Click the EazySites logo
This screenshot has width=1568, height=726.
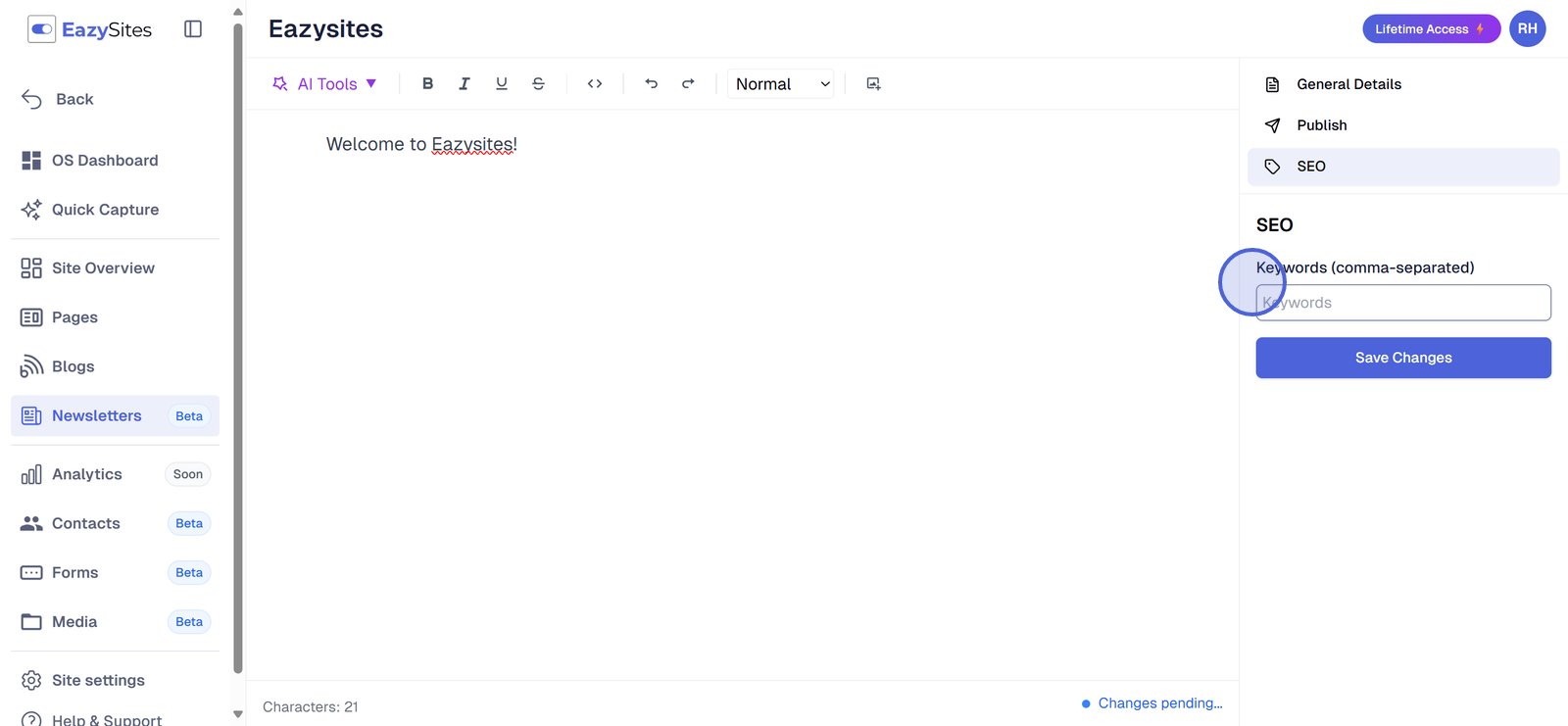tap(90, 29)
